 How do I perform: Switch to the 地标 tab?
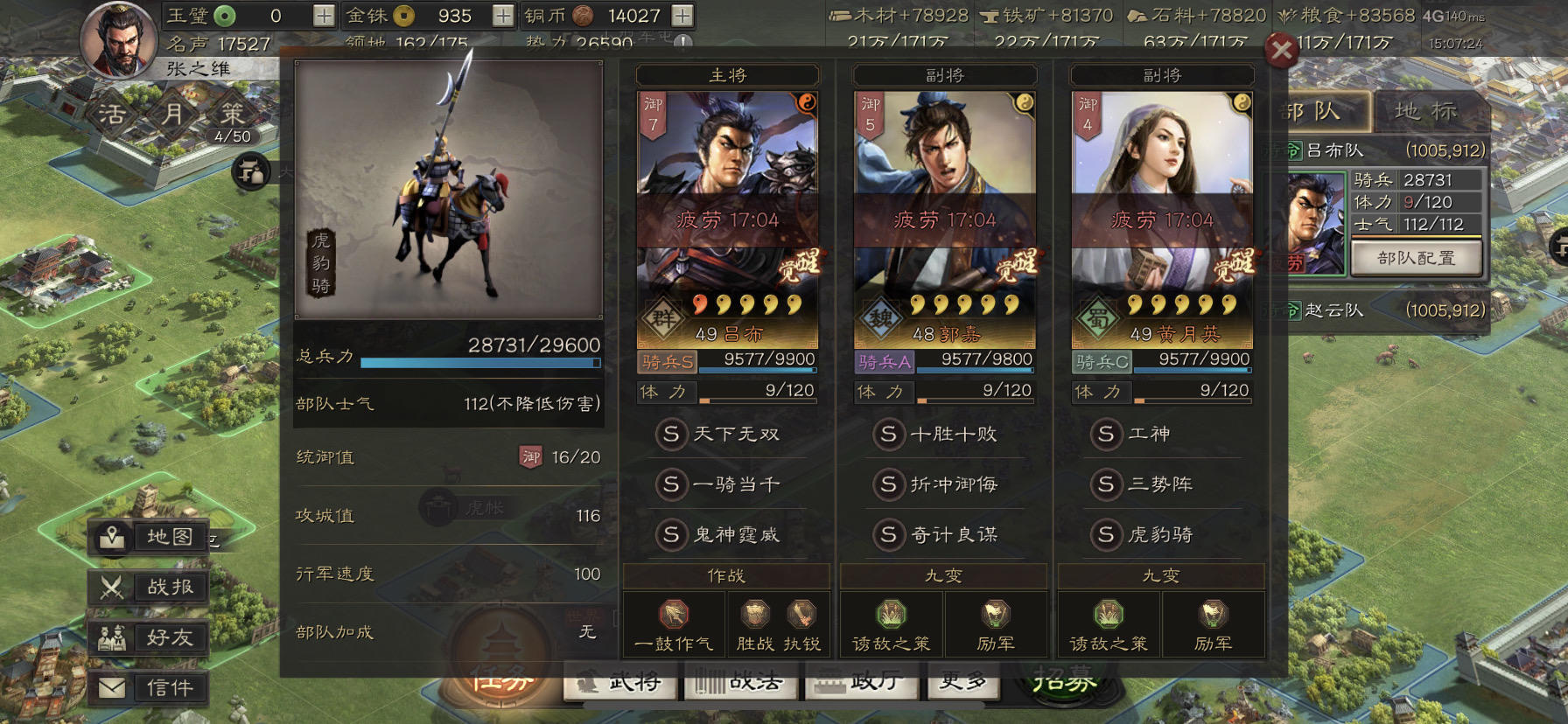coord(1426,111)
